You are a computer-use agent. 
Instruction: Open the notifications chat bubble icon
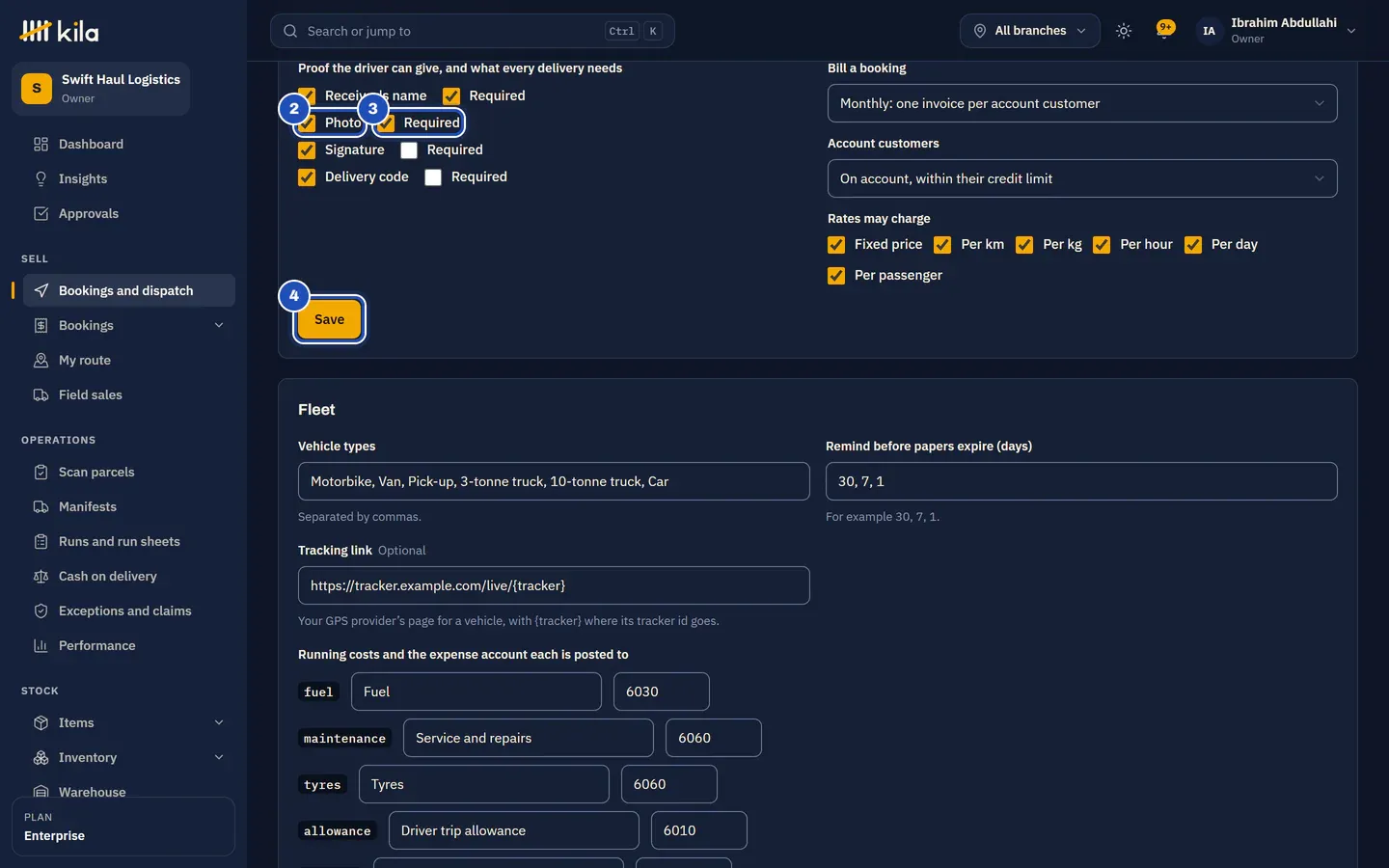(x=1165, y=30)
